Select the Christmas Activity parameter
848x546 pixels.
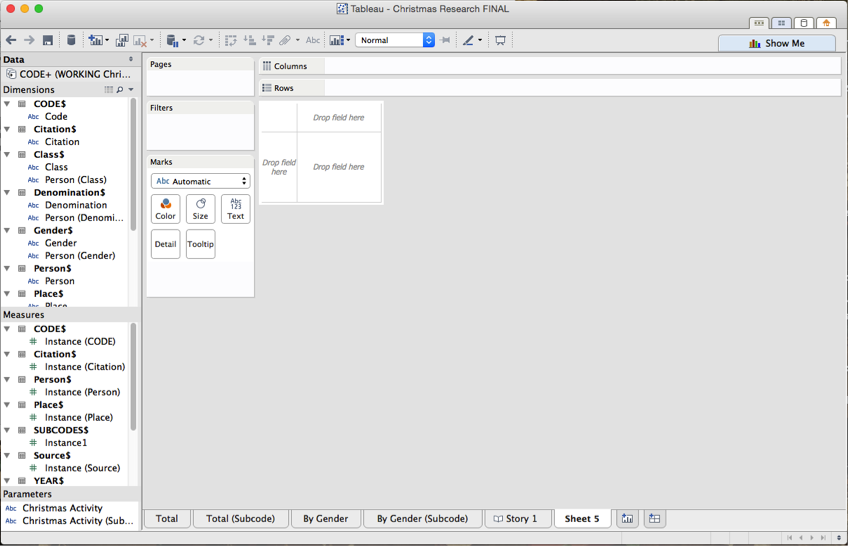pos(62,508)
